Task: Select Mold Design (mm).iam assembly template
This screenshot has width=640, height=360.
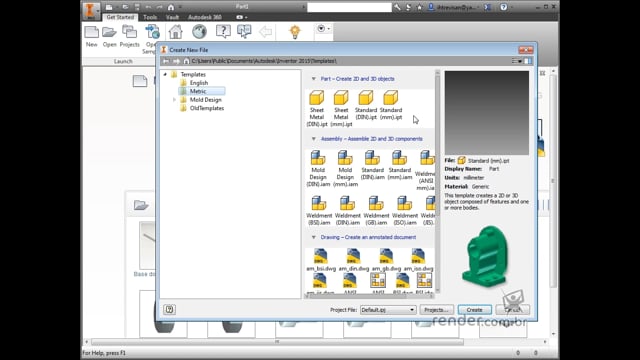Action: click(345, 168)
